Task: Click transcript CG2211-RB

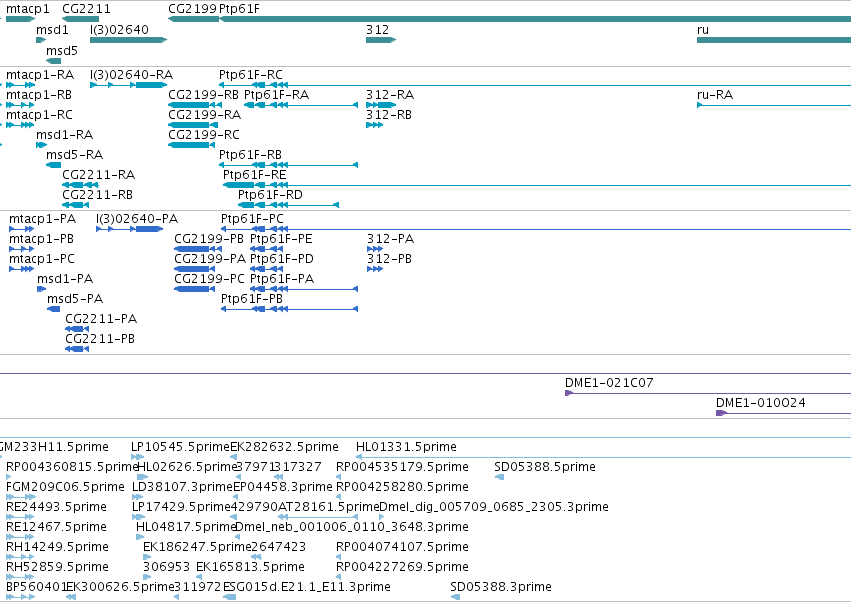Action: click(98, 194)
